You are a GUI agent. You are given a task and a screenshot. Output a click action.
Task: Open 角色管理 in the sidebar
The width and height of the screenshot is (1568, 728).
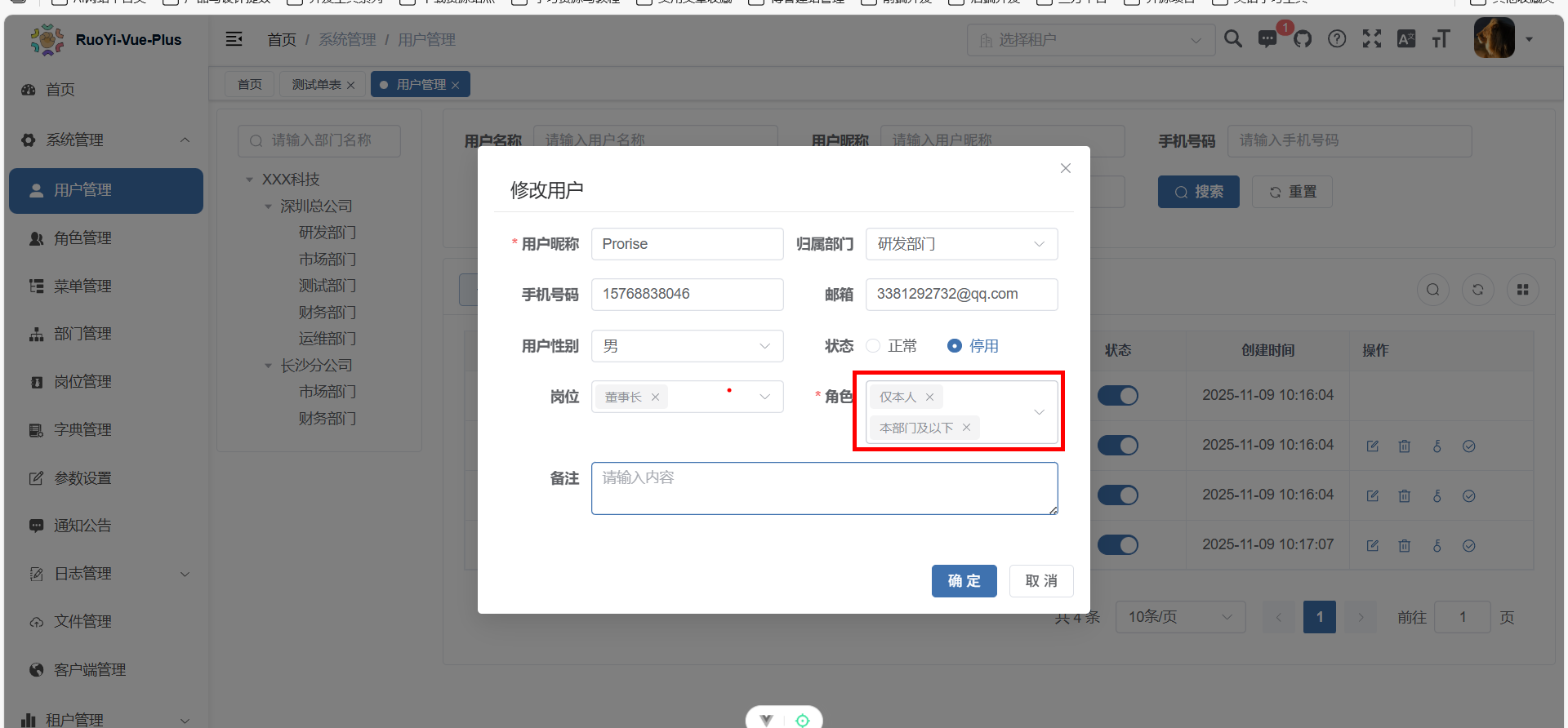click(82, 238)
